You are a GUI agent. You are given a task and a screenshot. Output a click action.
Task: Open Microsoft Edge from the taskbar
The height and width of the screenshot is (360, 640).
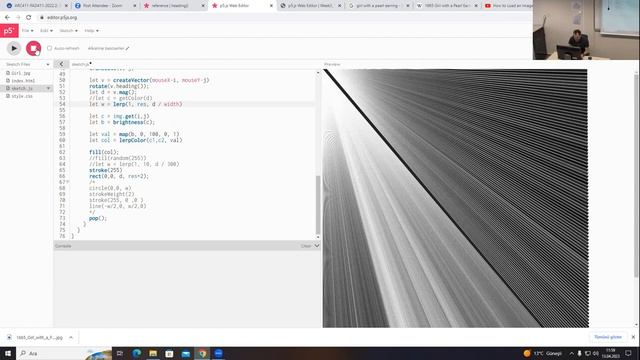[137, 353]
